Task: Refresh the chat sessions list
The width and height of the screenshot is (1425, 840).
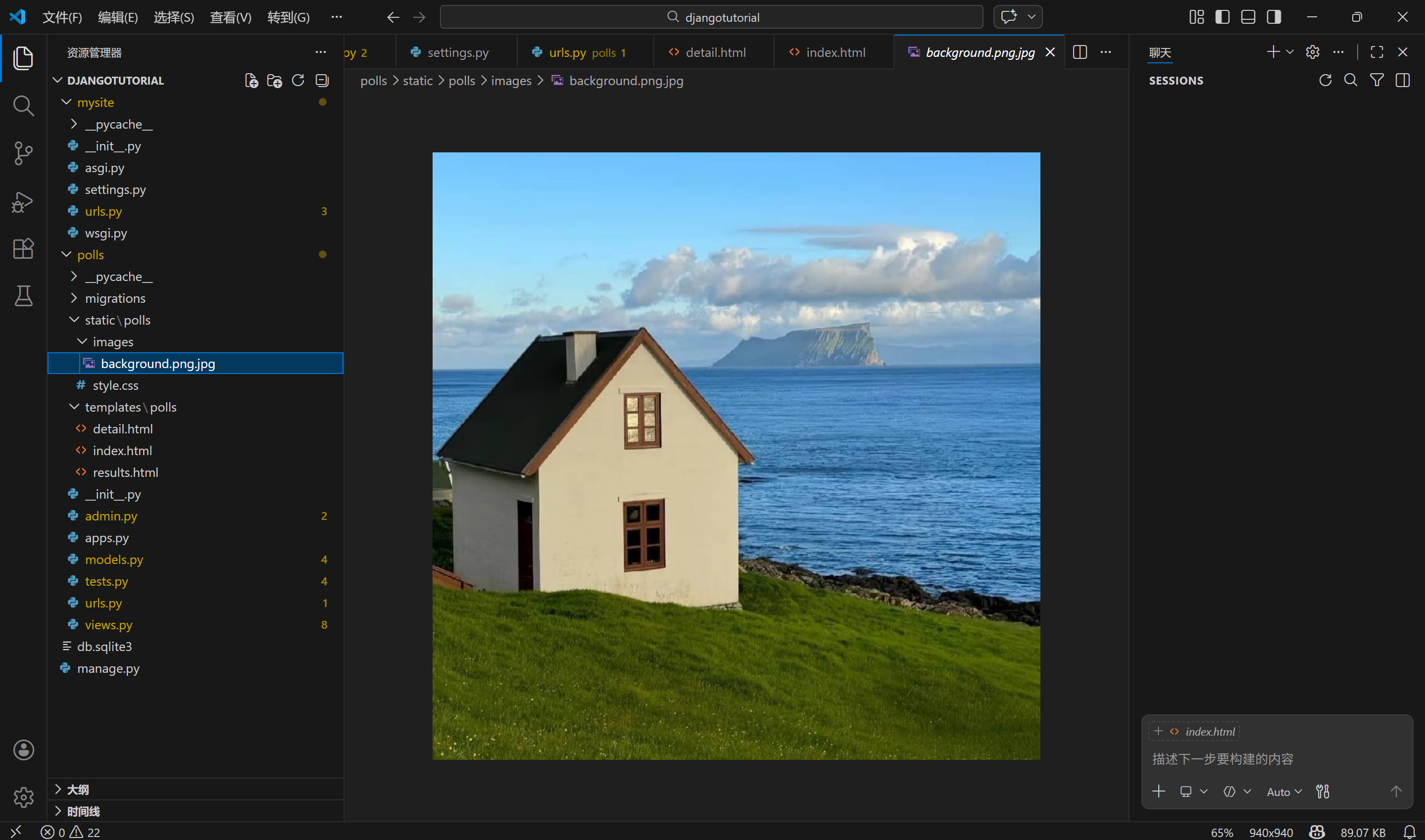Action: pyautogui.click(x=1325, y=80)
